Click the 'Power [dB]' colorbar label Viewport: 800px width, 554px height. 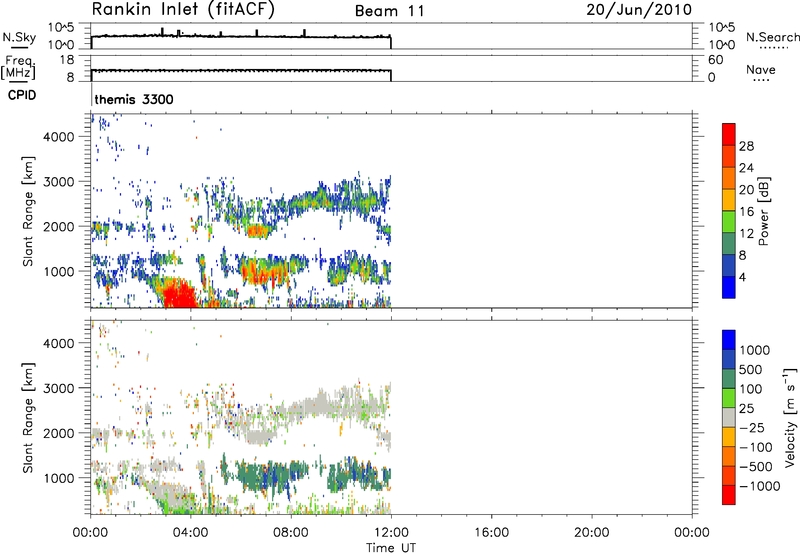point(763,211)
